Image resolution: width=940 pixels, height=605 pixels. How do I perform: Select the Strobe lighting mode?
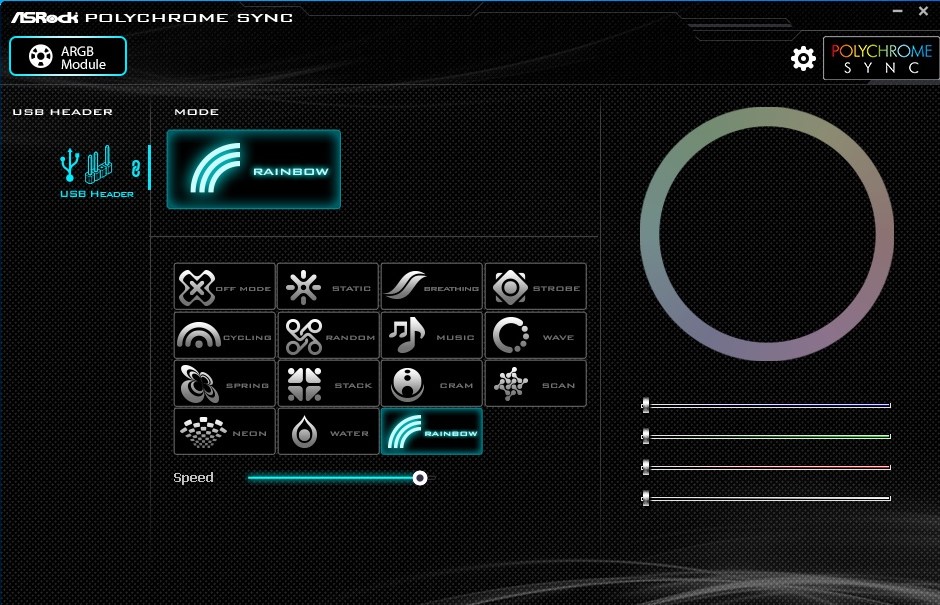tap(535, 287)
